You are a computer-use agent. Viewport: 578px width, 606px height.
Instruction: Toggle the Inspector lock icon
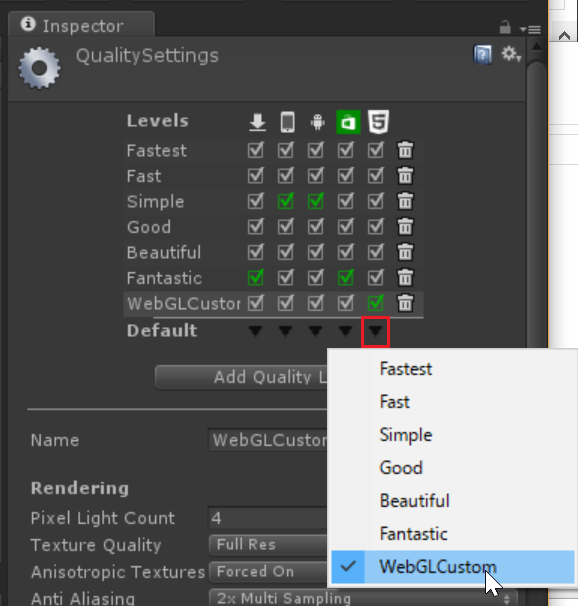coord(505,27)
